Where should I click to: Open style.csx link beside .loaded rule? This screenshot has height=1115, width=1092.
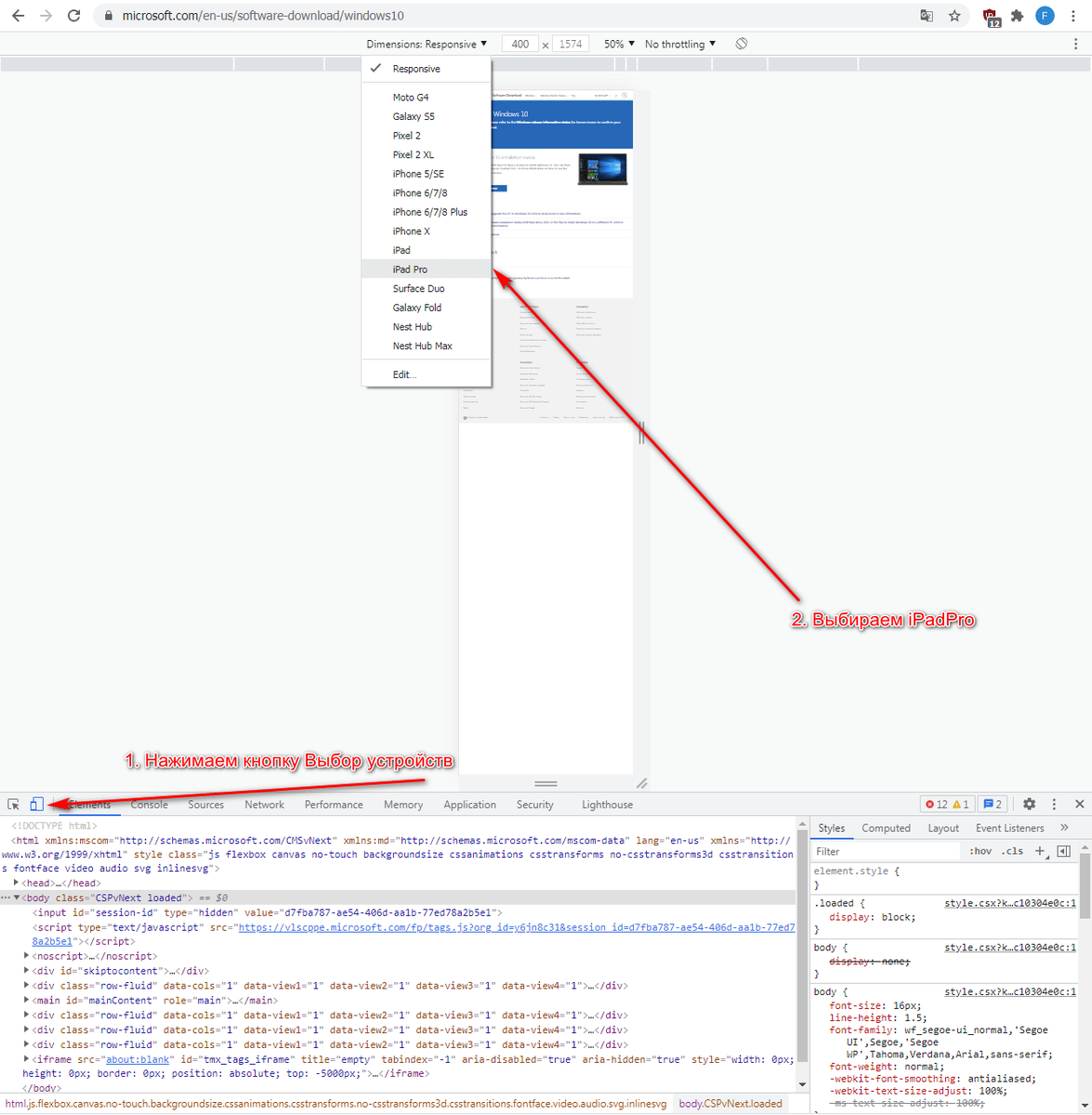pyautogui.click(x=1010, y=903)
